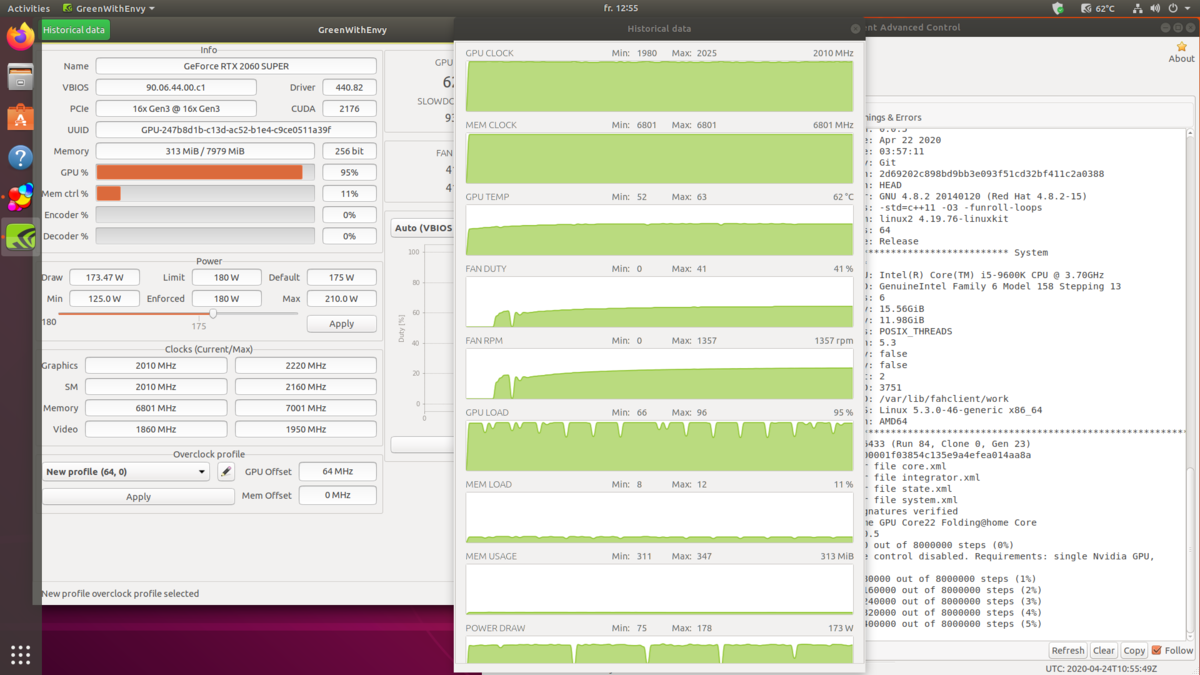Click the green Historical data button
The width and height of the screenshot is (1200, 675).
pyautogui.click(x=75, y=30)
